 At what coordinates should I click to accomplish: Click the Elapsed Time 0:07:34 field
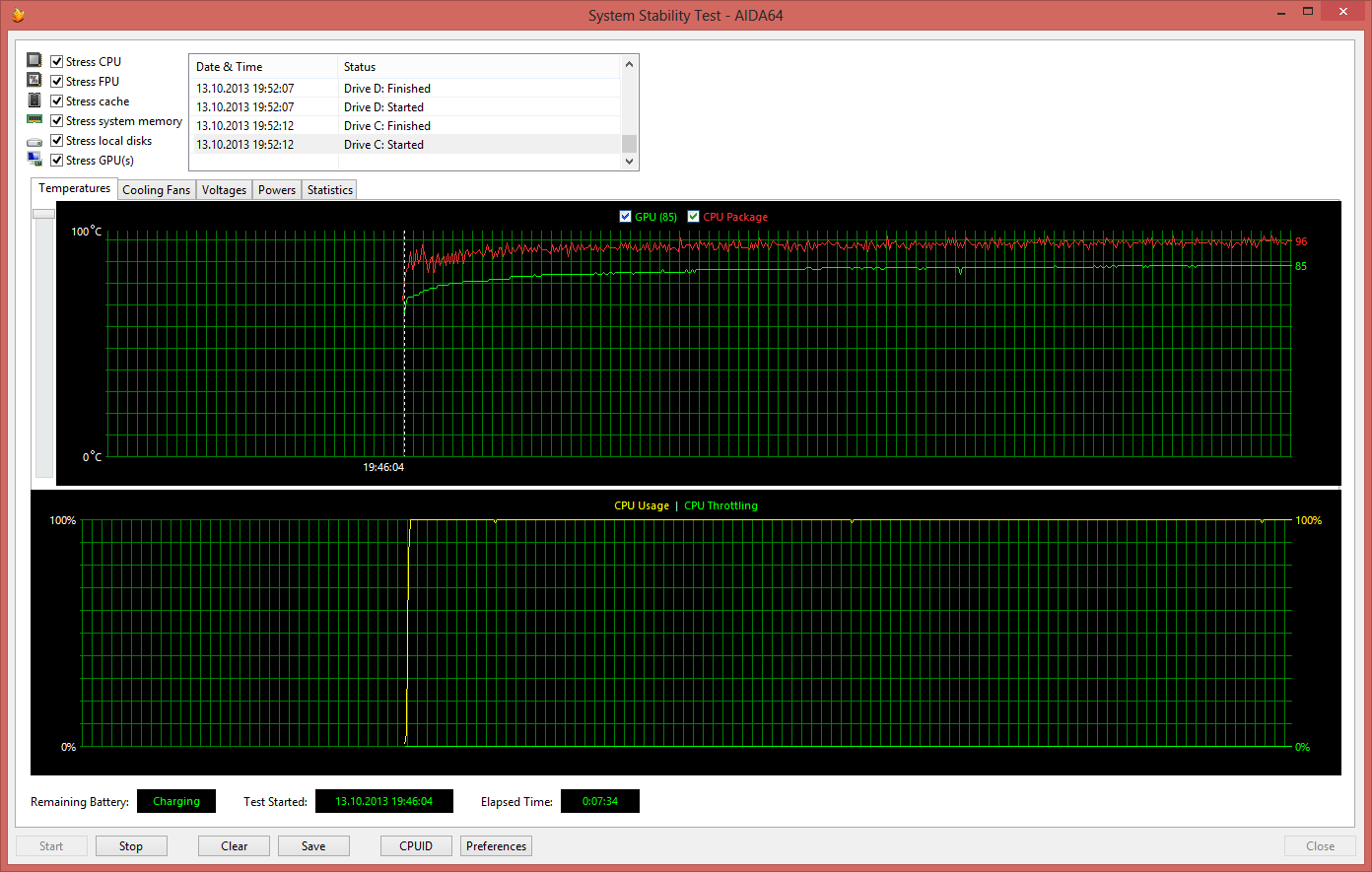coord(600,801)
